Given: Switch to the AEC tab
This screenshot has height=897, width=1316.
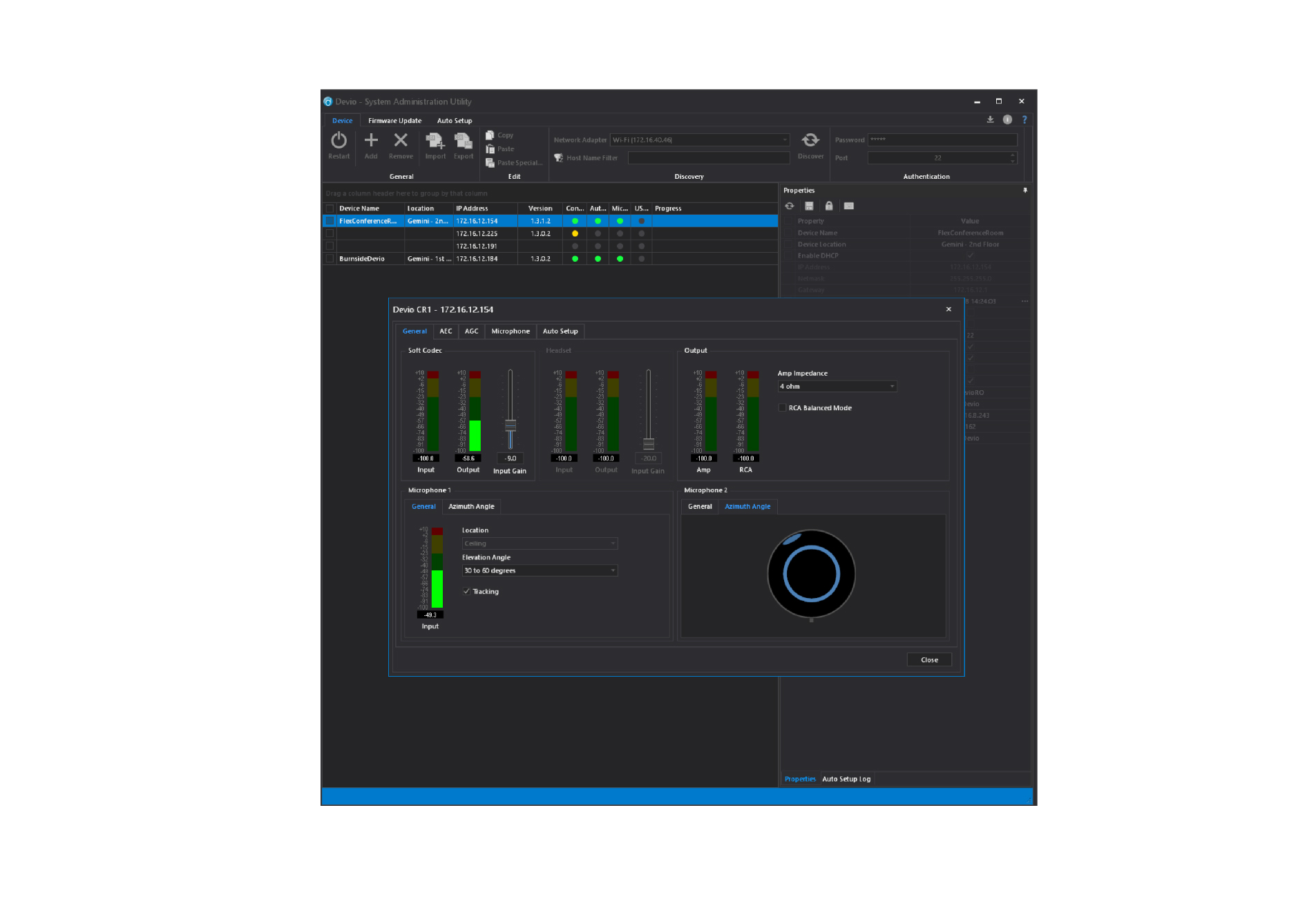Looking at the screenshot, I should tap(446, 331).
